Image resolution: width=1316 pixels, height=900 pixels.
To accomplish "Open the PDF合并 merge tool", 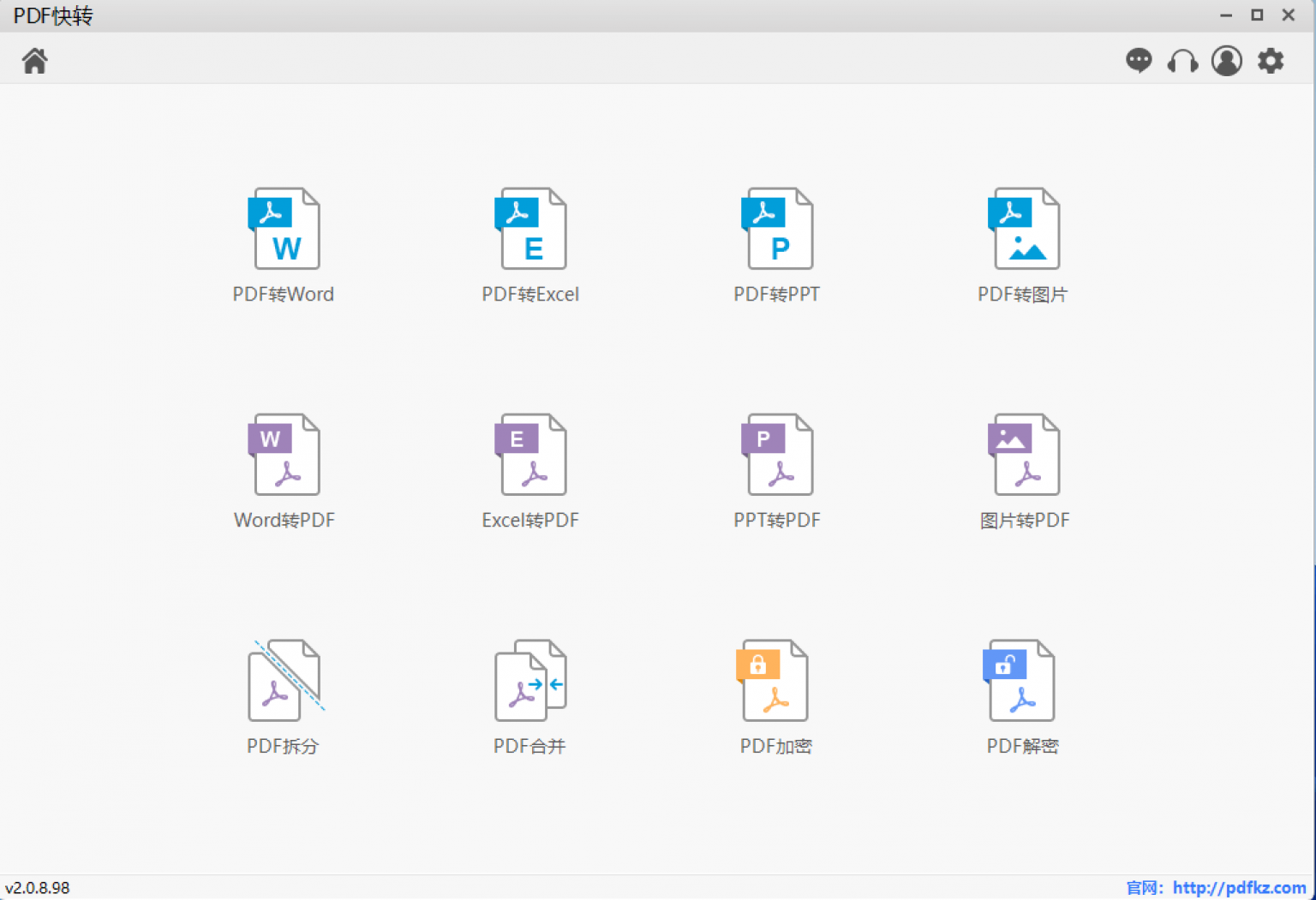I will [530, 681].
